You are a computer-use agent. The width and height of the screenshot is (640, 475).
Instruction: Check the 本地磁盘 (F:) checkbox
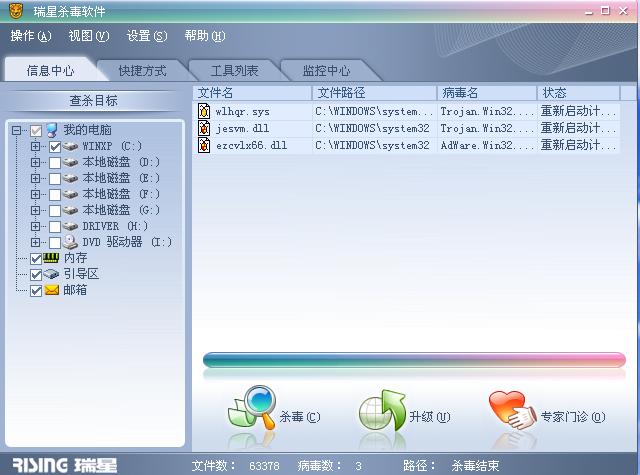(55, 195)
